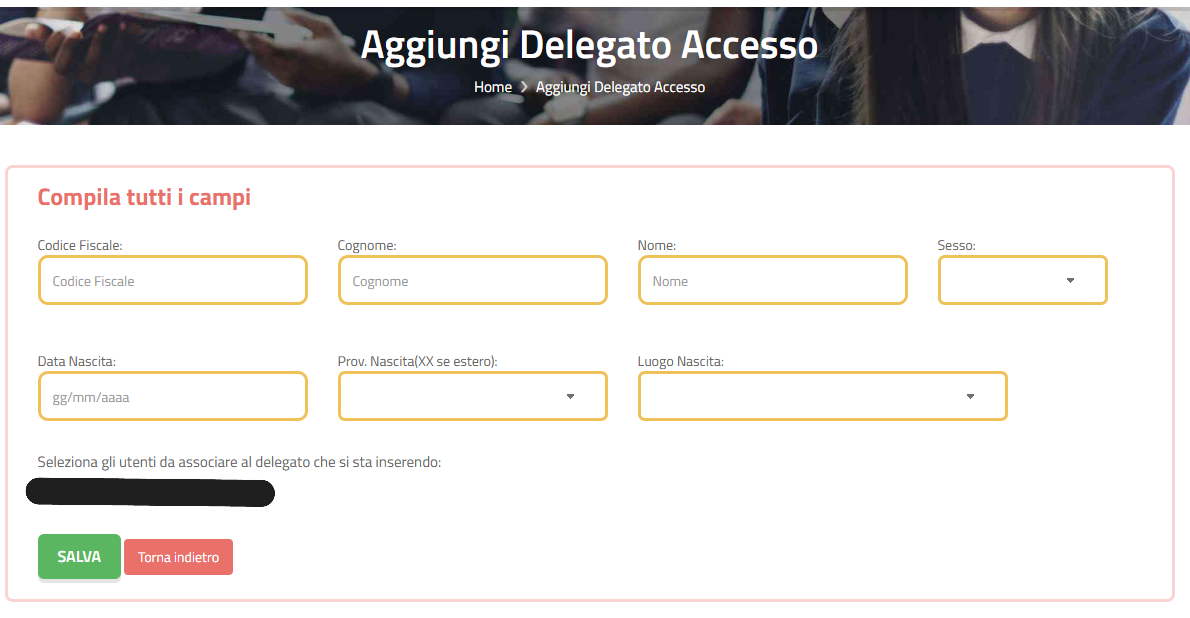This screenshot has width=1190, height=618.
Task: Click the Cognome field label
Action: pos(367,245)
